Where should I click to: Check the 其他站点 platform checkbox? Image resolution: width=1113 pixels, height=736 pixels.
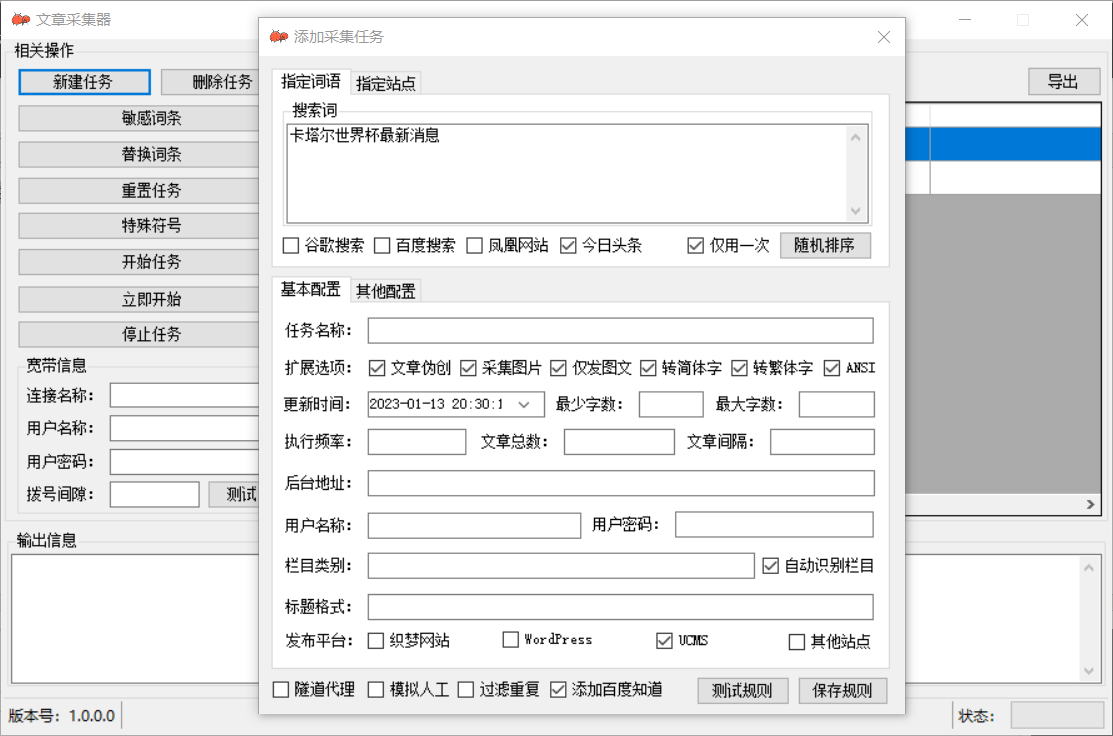[797, 642]
